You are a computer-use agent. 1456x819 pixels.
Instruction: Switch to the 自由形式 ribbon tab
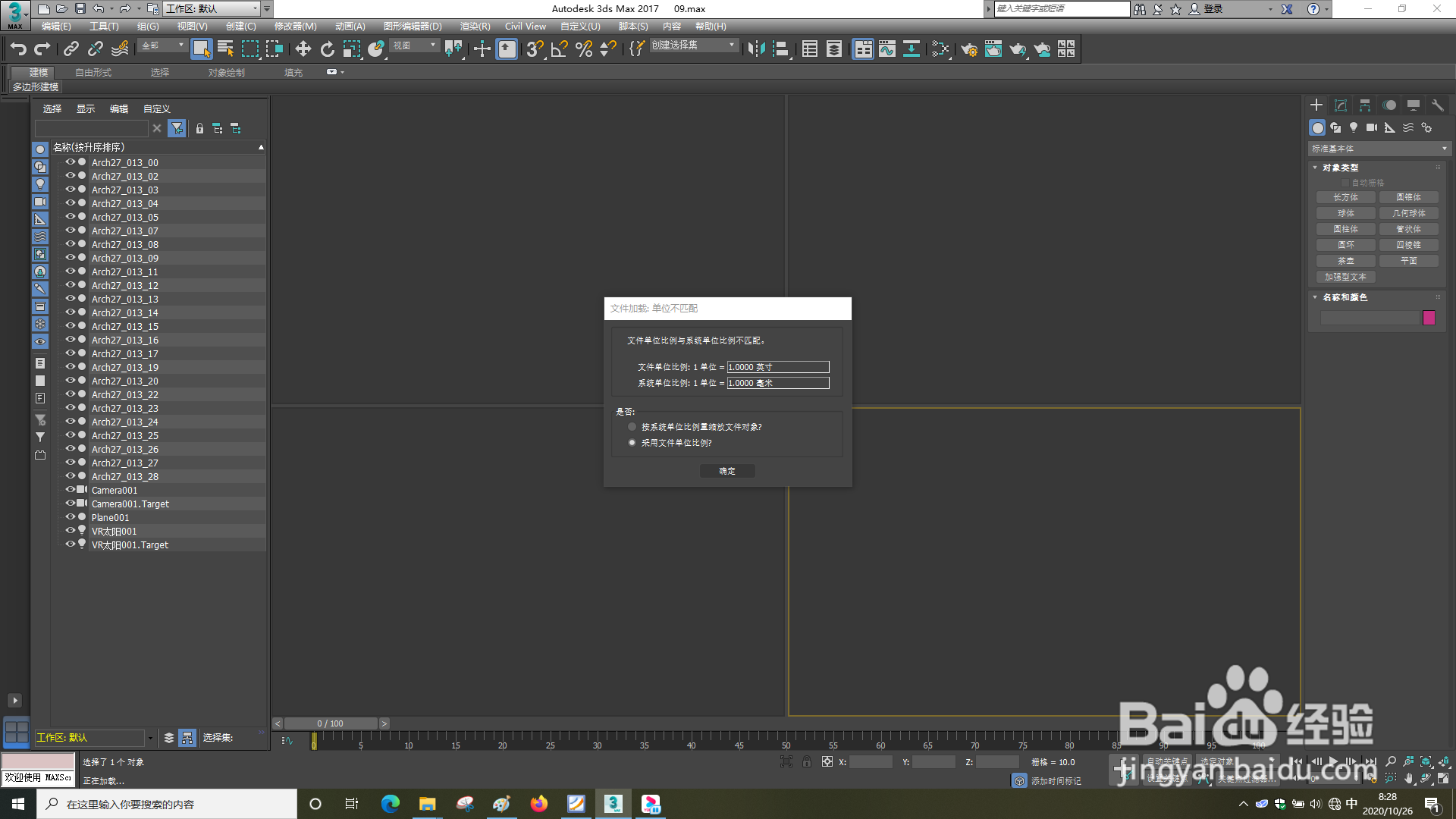[x=91, y=72]
